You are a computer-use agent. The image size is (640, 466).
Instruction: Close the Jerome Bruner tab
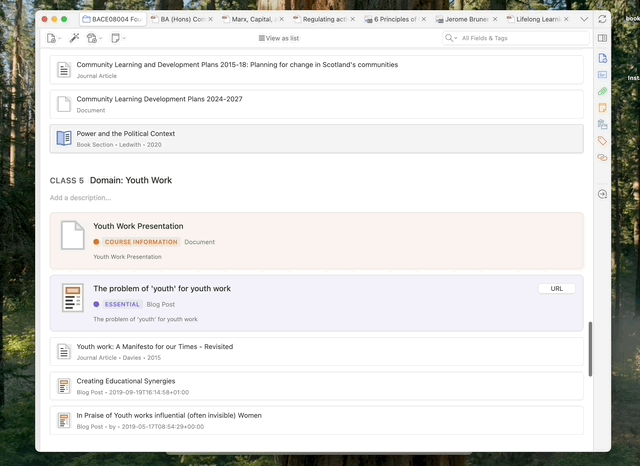pyautogui.click(x=495, y=19)
